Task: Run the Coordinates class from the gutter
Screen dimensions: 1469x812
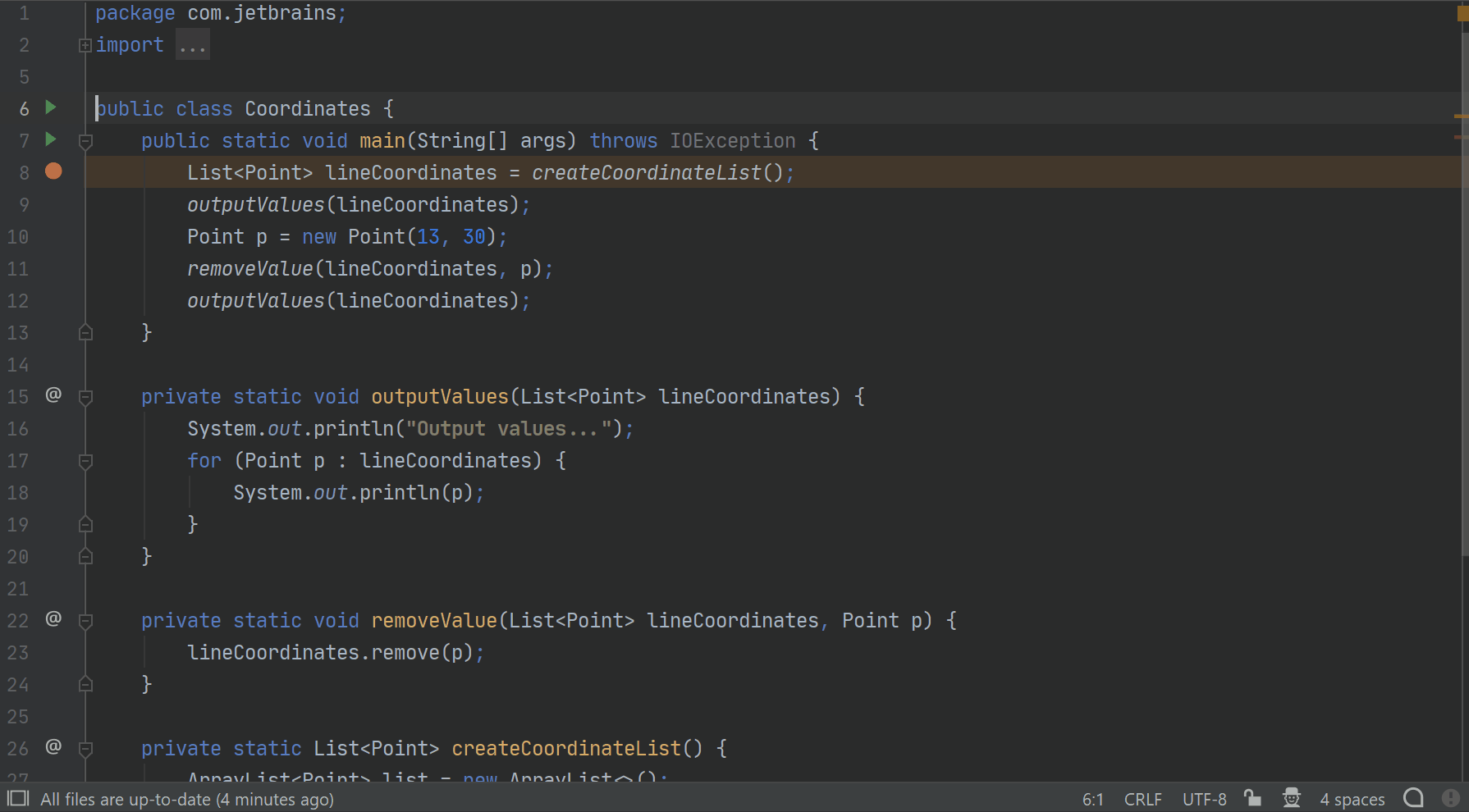Action: pos(50,107)
